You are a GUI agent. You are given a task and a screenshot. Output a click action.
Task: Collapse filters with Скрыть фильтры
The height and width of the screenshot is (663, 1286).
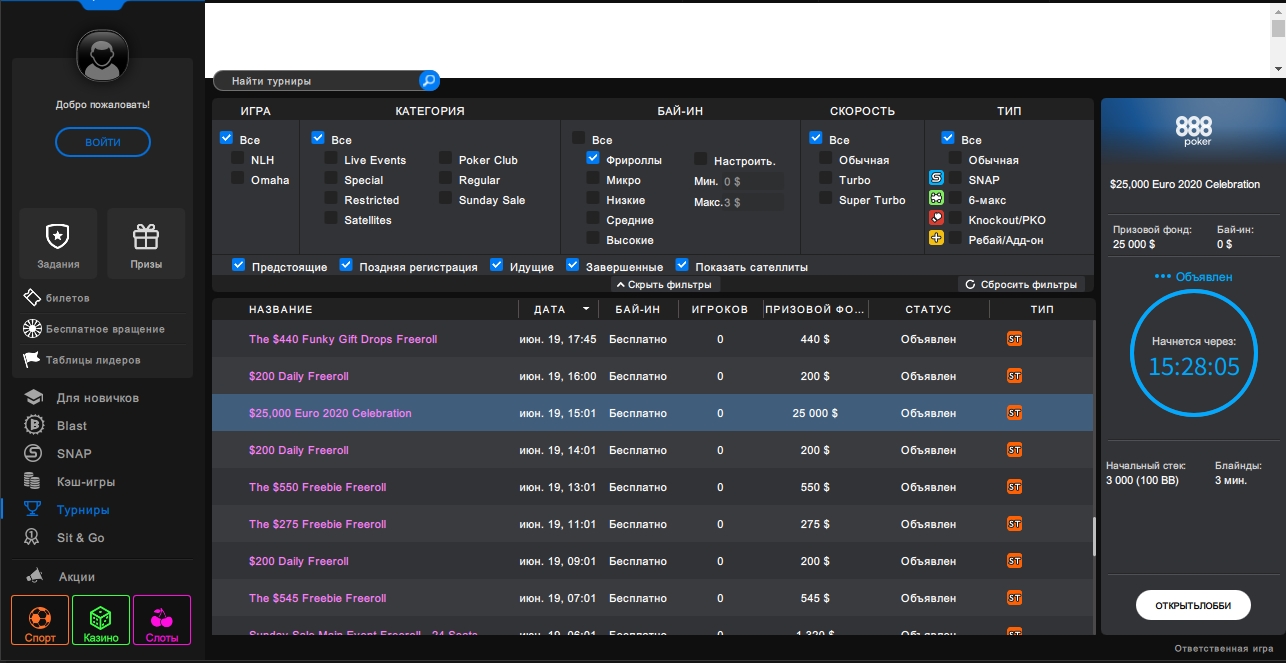coord(664,285)
